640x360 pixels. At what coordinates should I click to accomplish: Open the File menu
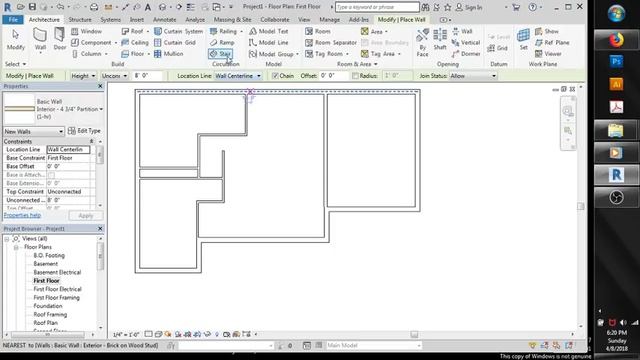[x=13, y=20]
